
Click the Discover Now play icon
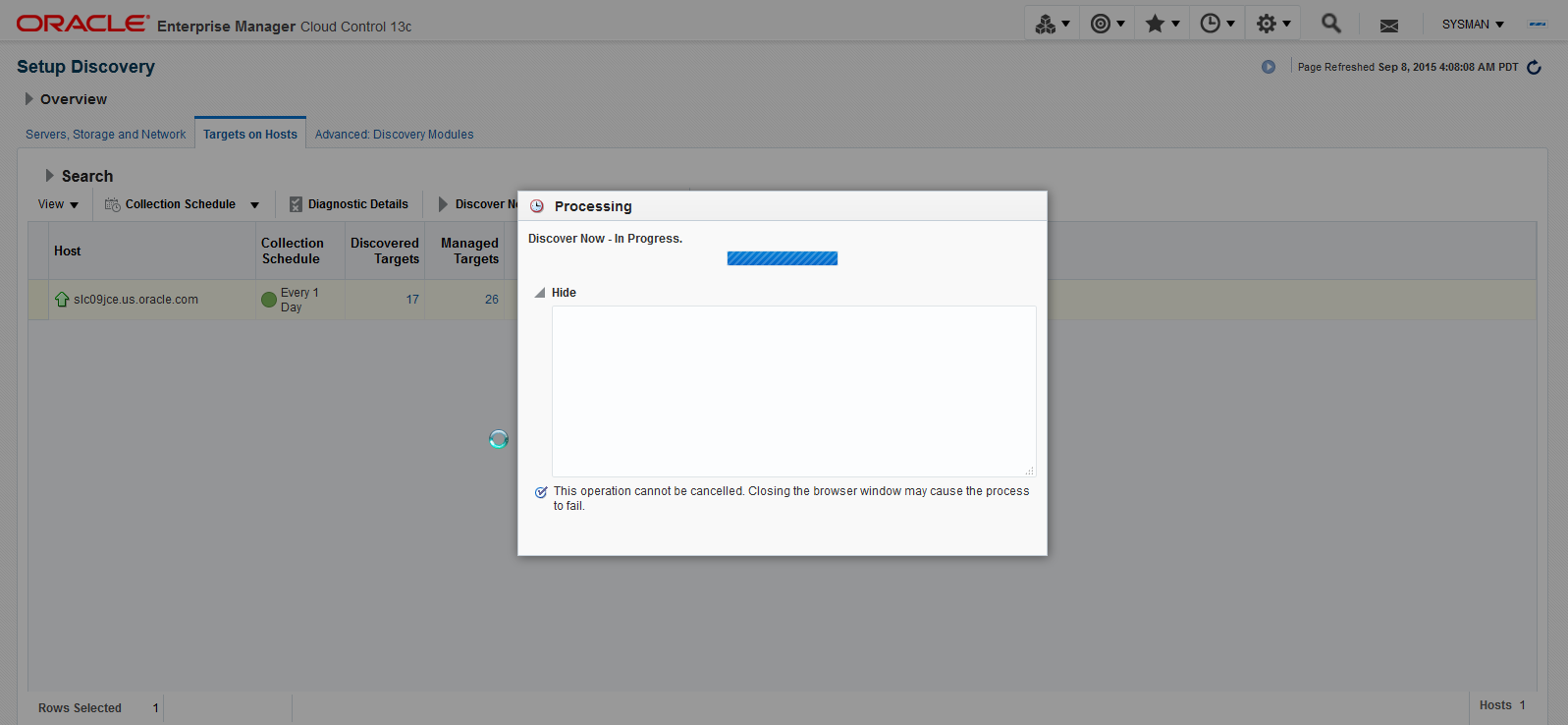coord(443,204)
